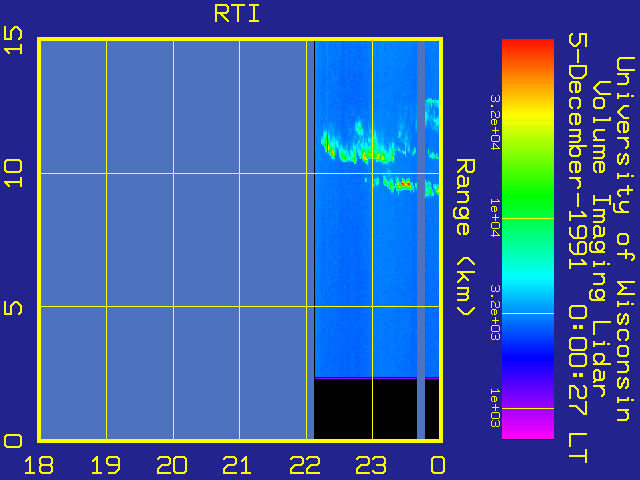
Task: Click the upper 3.2e+04 colorbar label
Action: tap(495, 122)
